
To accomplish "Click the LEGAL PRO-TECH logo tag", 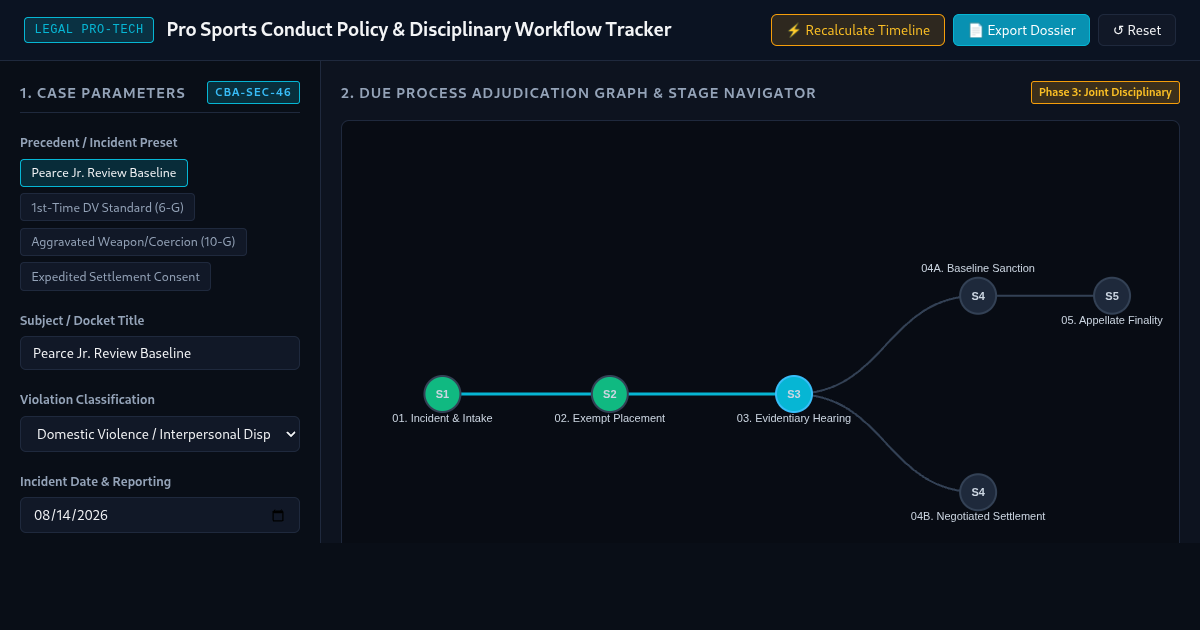I will [89, 29].
